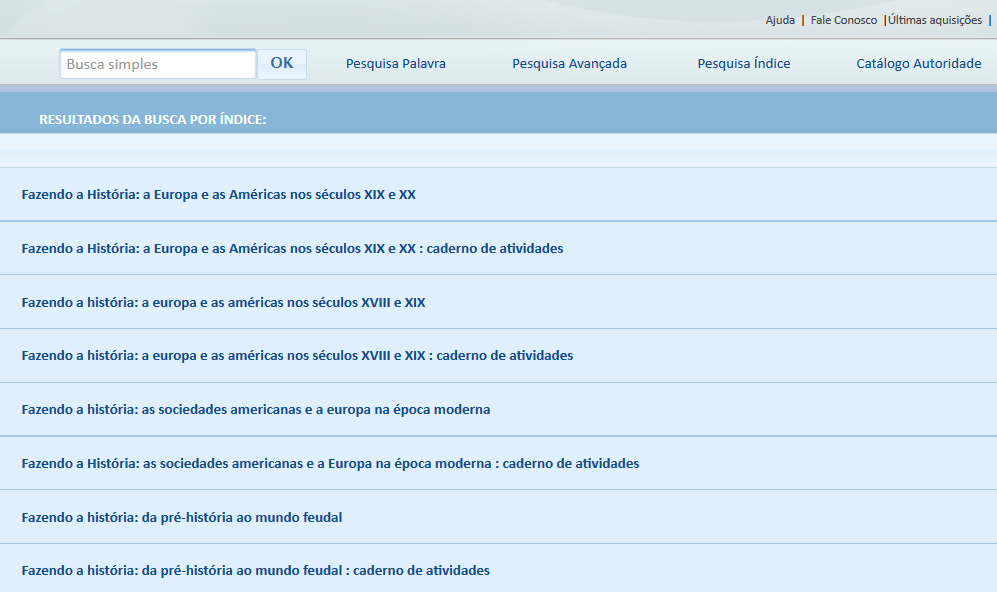View Últimas aquisições link
This screenshot has width=997, height=592.
tap(935, 20)
